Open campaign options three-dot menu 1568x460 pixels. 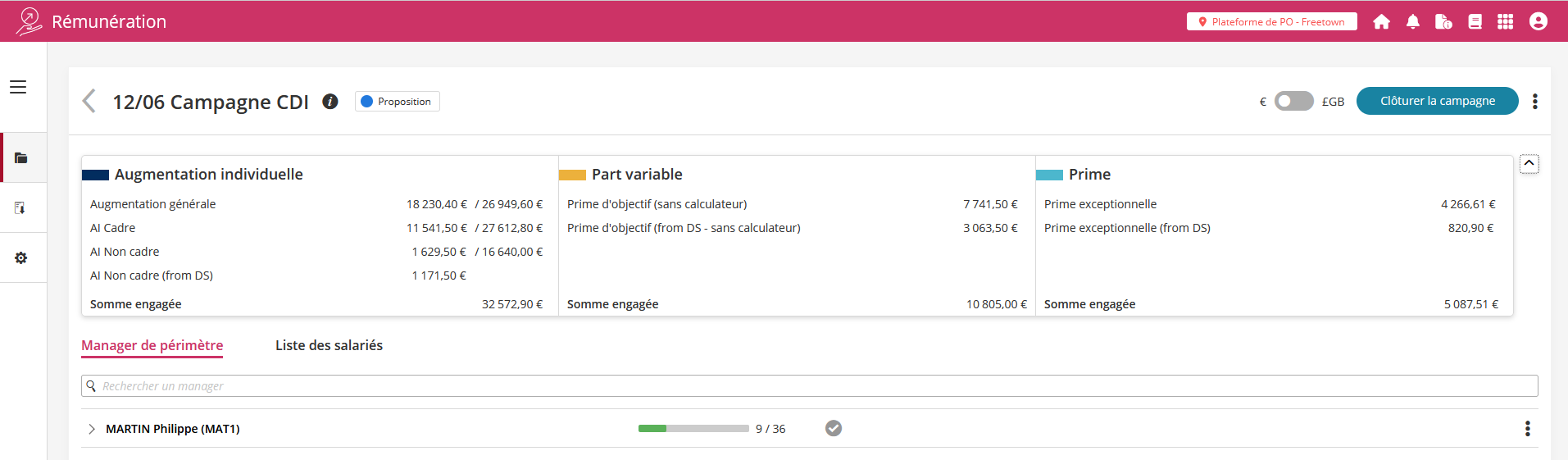click(1534, 102)
